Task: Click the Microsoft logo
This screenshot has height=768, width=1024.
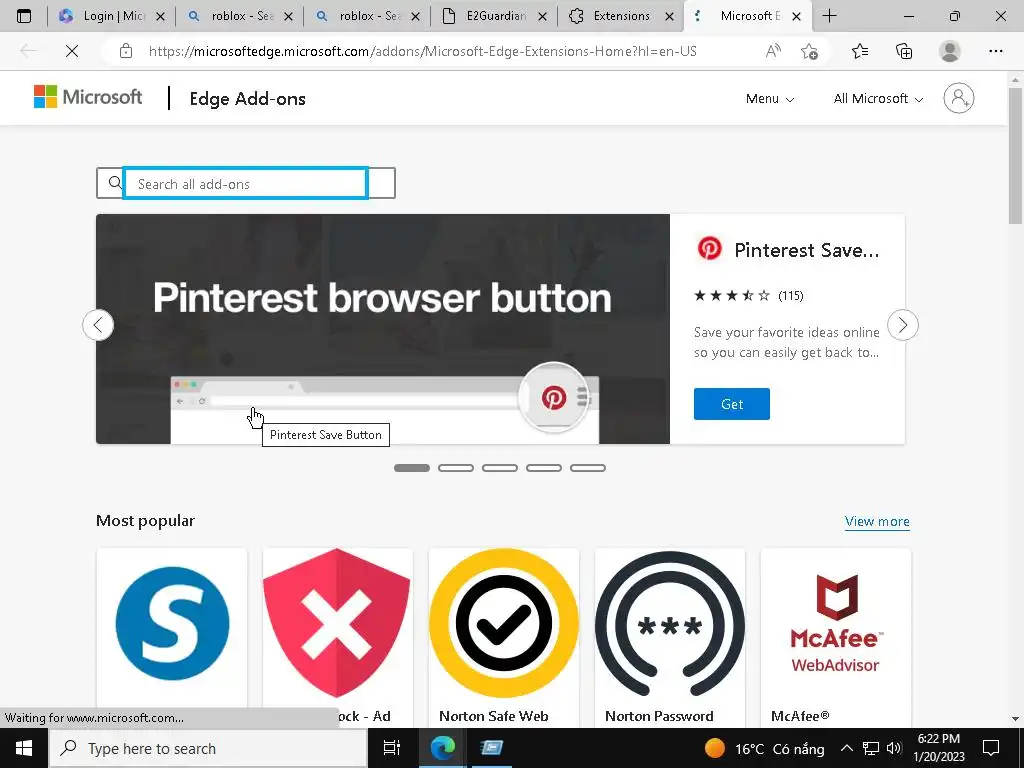Action: (x=88, y=97)
